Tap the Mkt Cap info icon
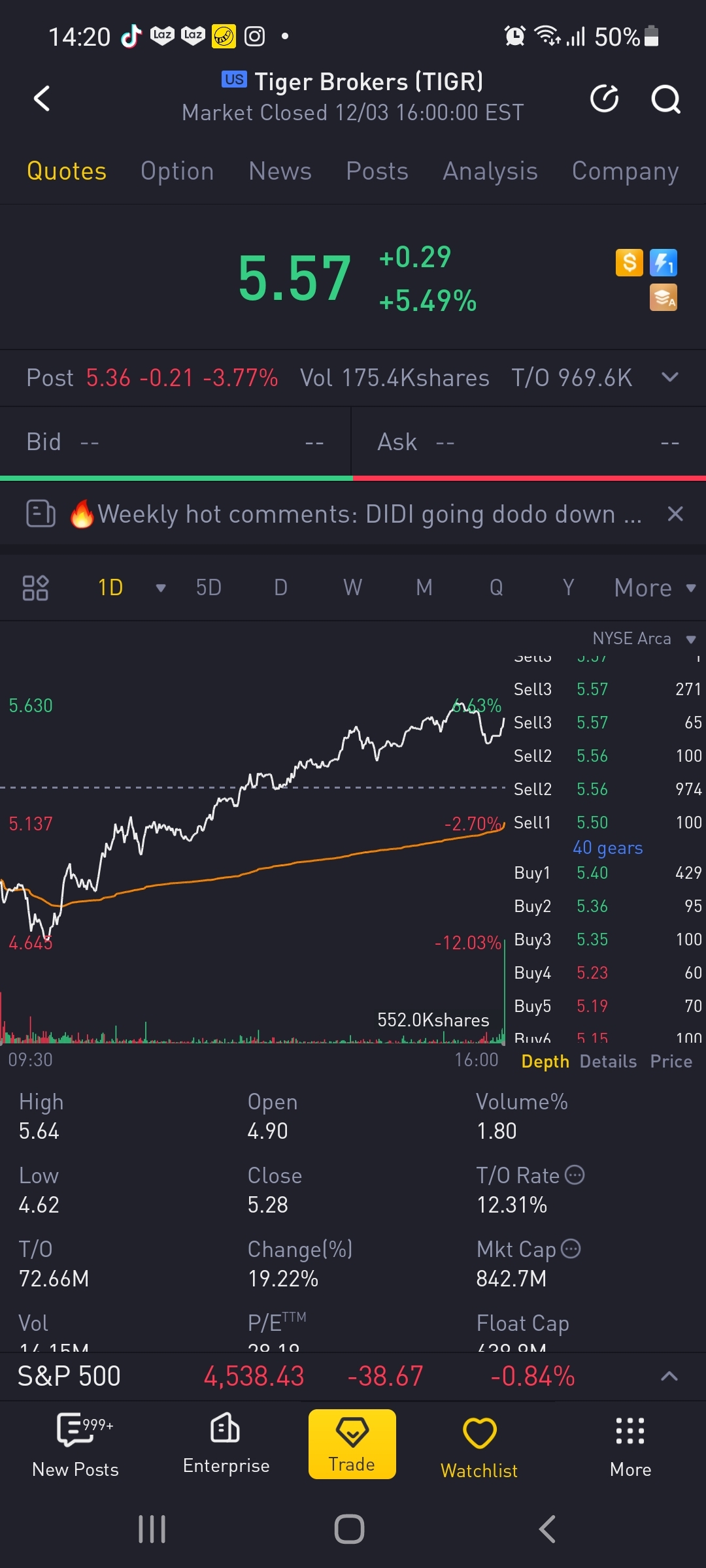The width and height of the screenshot is (706, 1568). tap(571, 1249)
